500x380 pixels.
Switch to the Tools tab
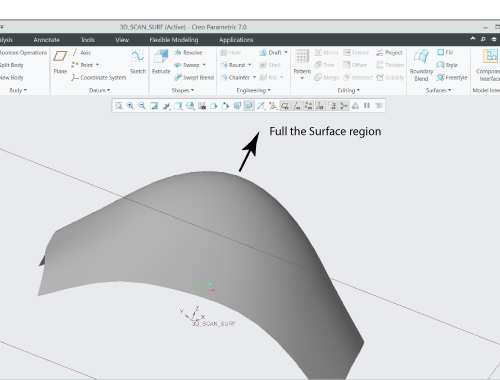(88, 40)
